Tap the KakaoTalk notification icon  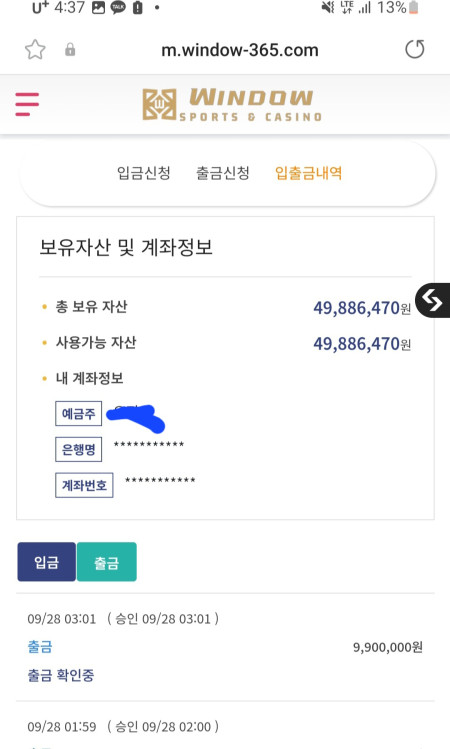(x=118, y=7)
